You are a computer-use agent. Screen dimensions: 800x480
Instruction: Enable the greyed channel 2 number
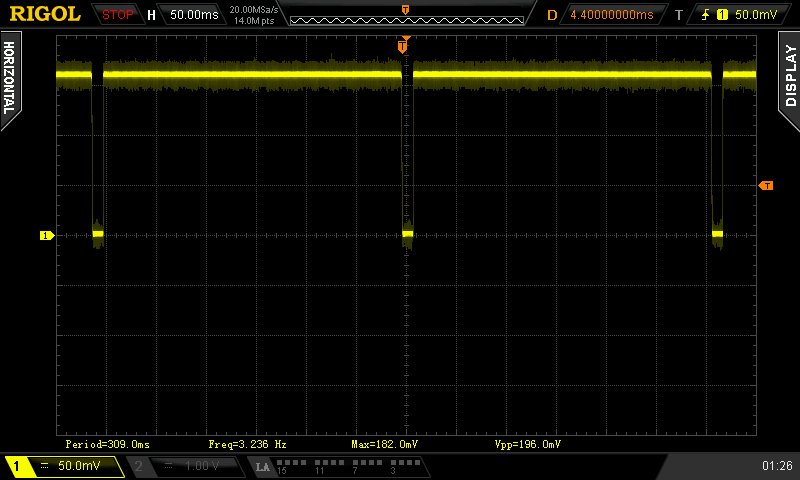pyautogui.click(x=138, y=466)
